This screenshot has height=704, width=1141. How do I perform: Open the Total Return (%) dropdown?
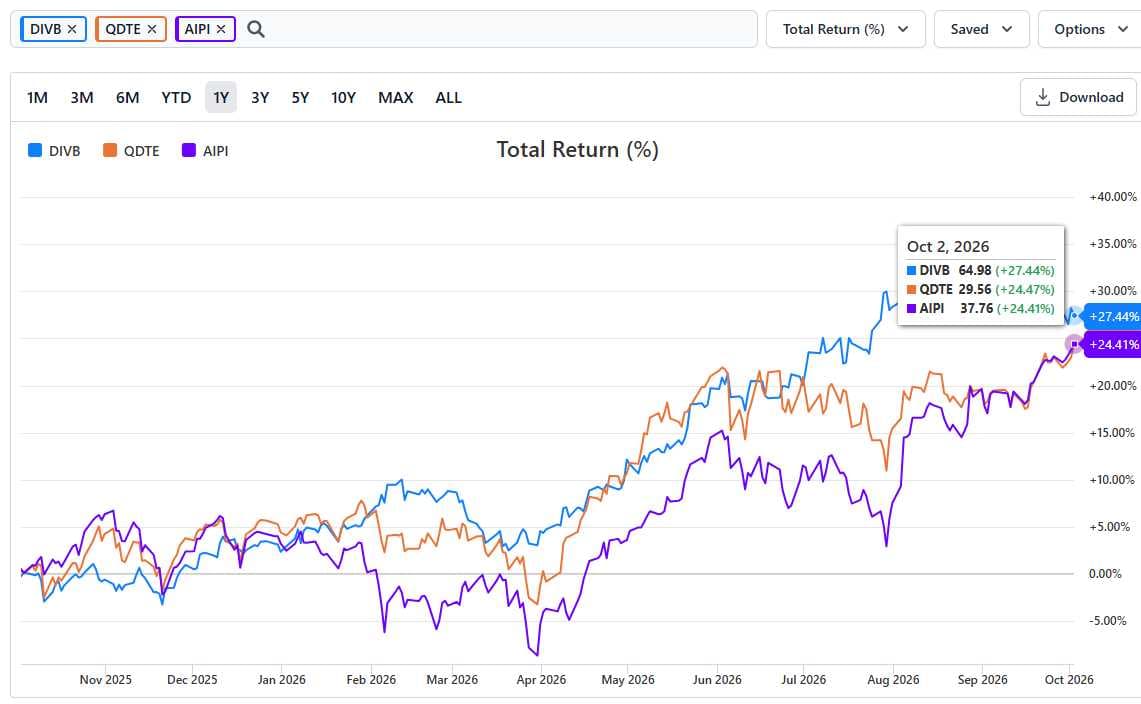[x=846, y=29]
